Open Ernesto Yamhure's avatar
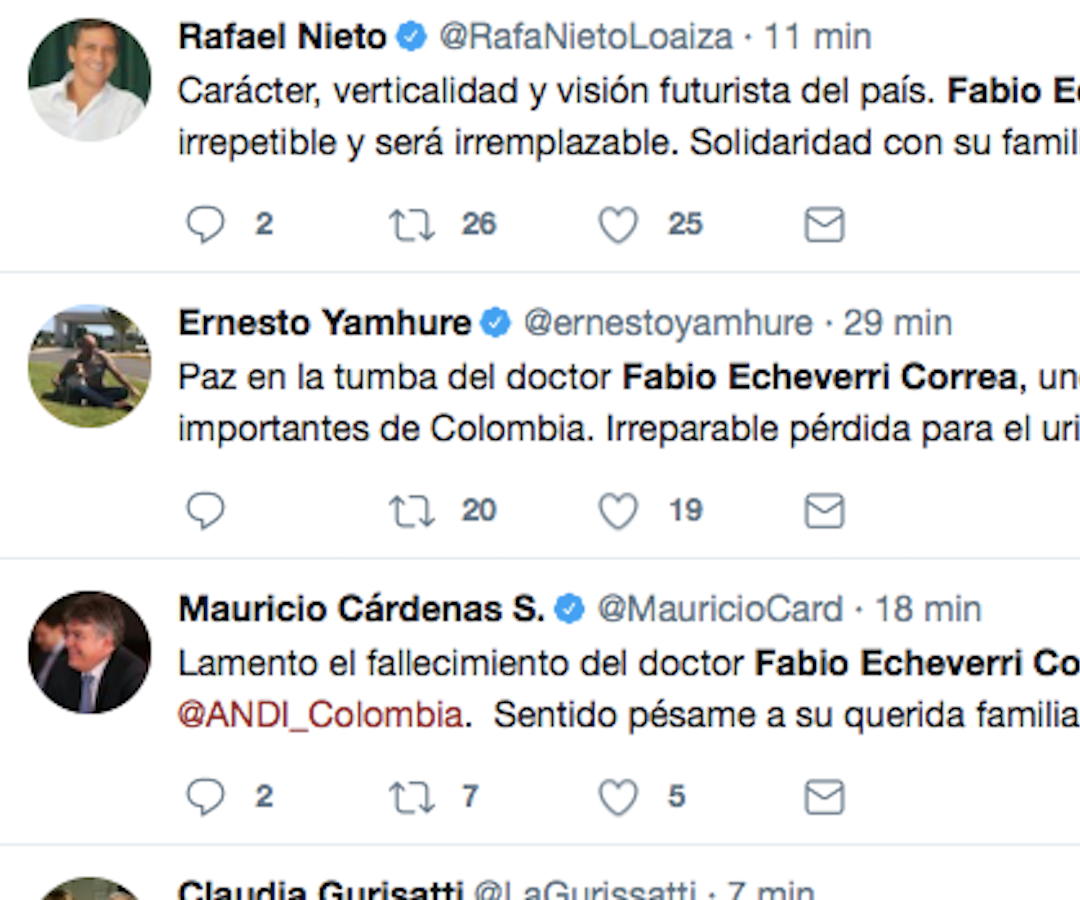The height and width of the screenshot is (900, 1080). 89,366
